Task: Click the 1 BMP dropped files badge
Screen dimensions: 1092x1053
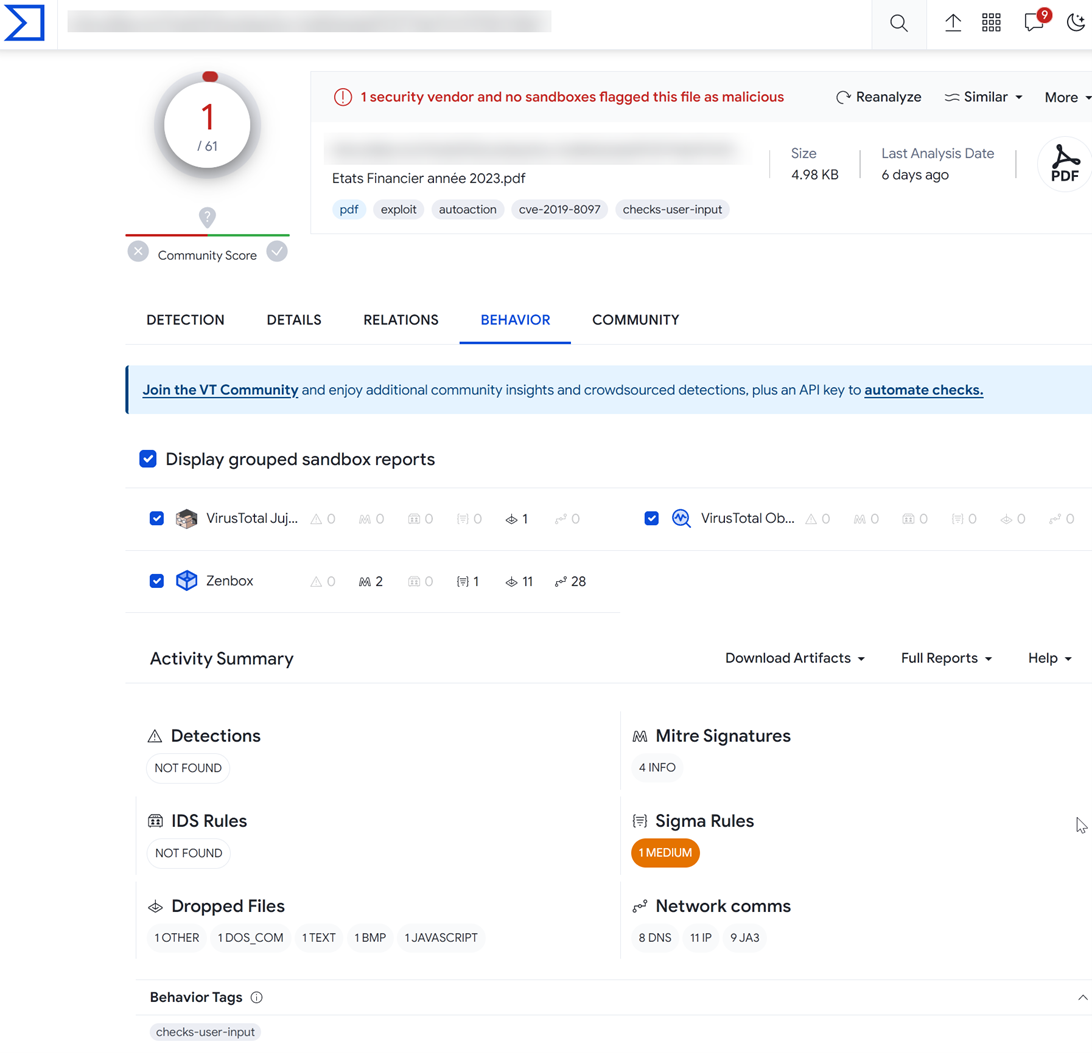Action: pos(370,937)
